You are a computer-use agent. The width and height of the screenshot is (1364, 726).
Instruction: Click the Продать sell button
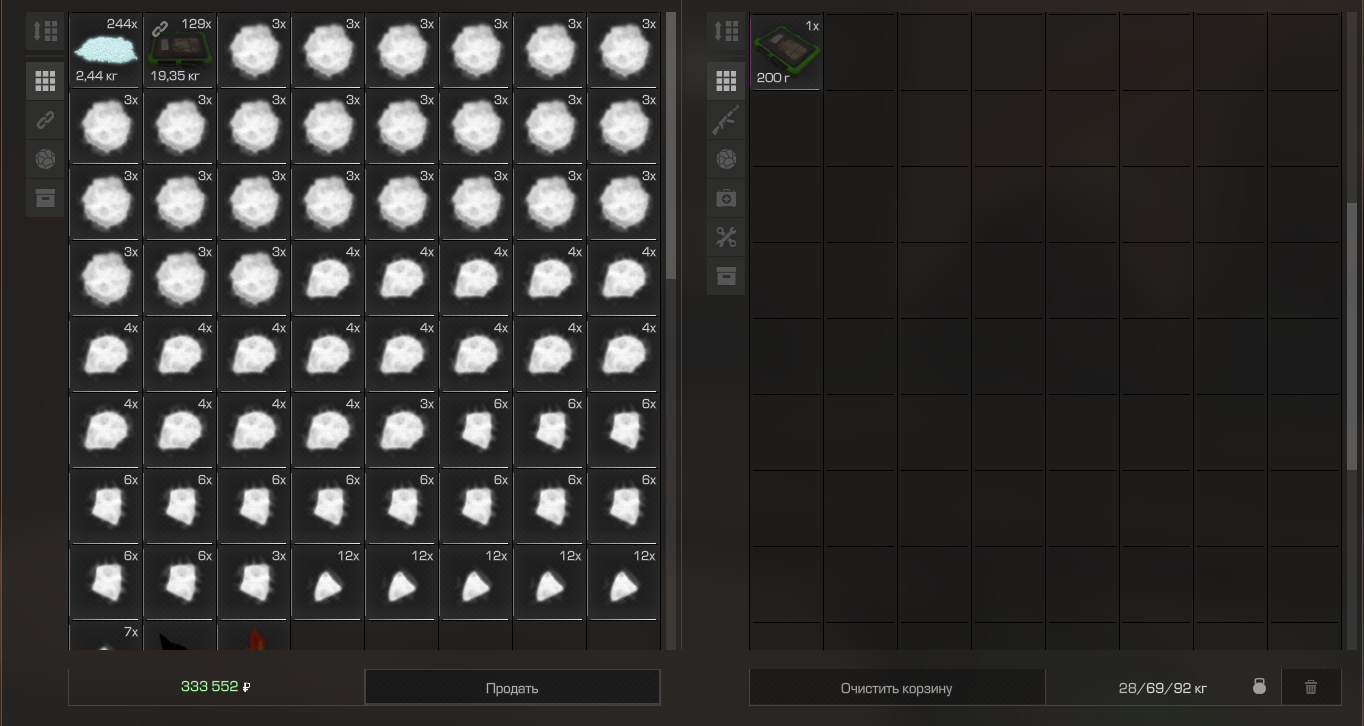pyautogui.click(x=512, y=688)
